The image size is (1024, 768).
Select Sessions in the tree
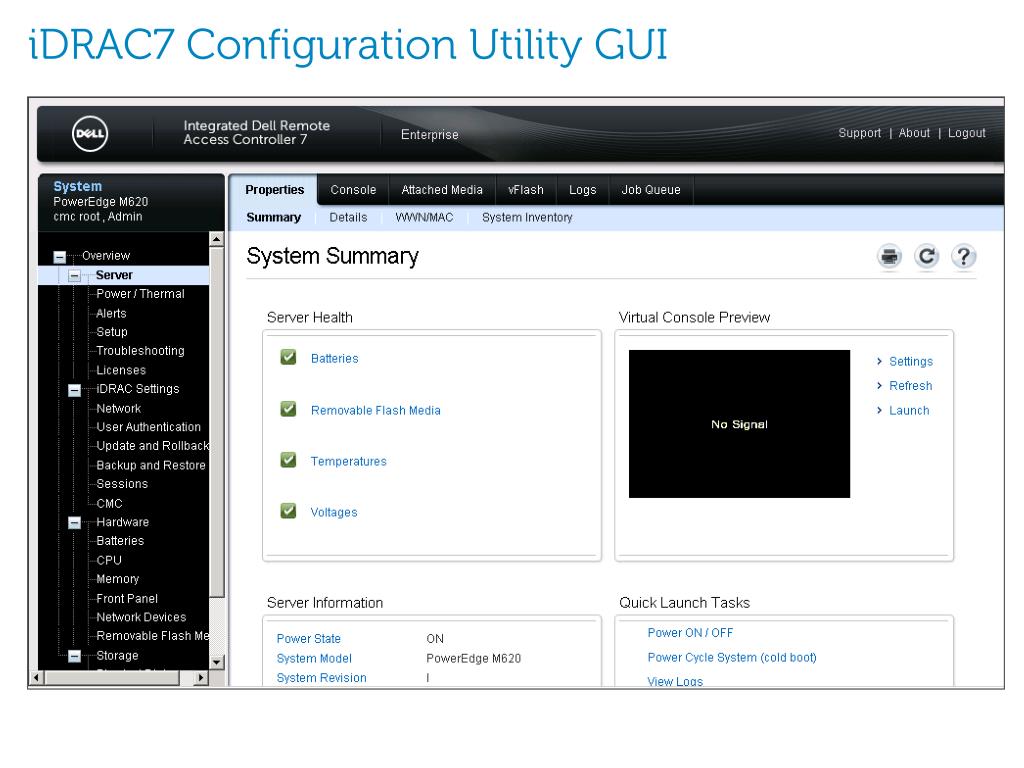pyautogui.click(x=121, y=484)
